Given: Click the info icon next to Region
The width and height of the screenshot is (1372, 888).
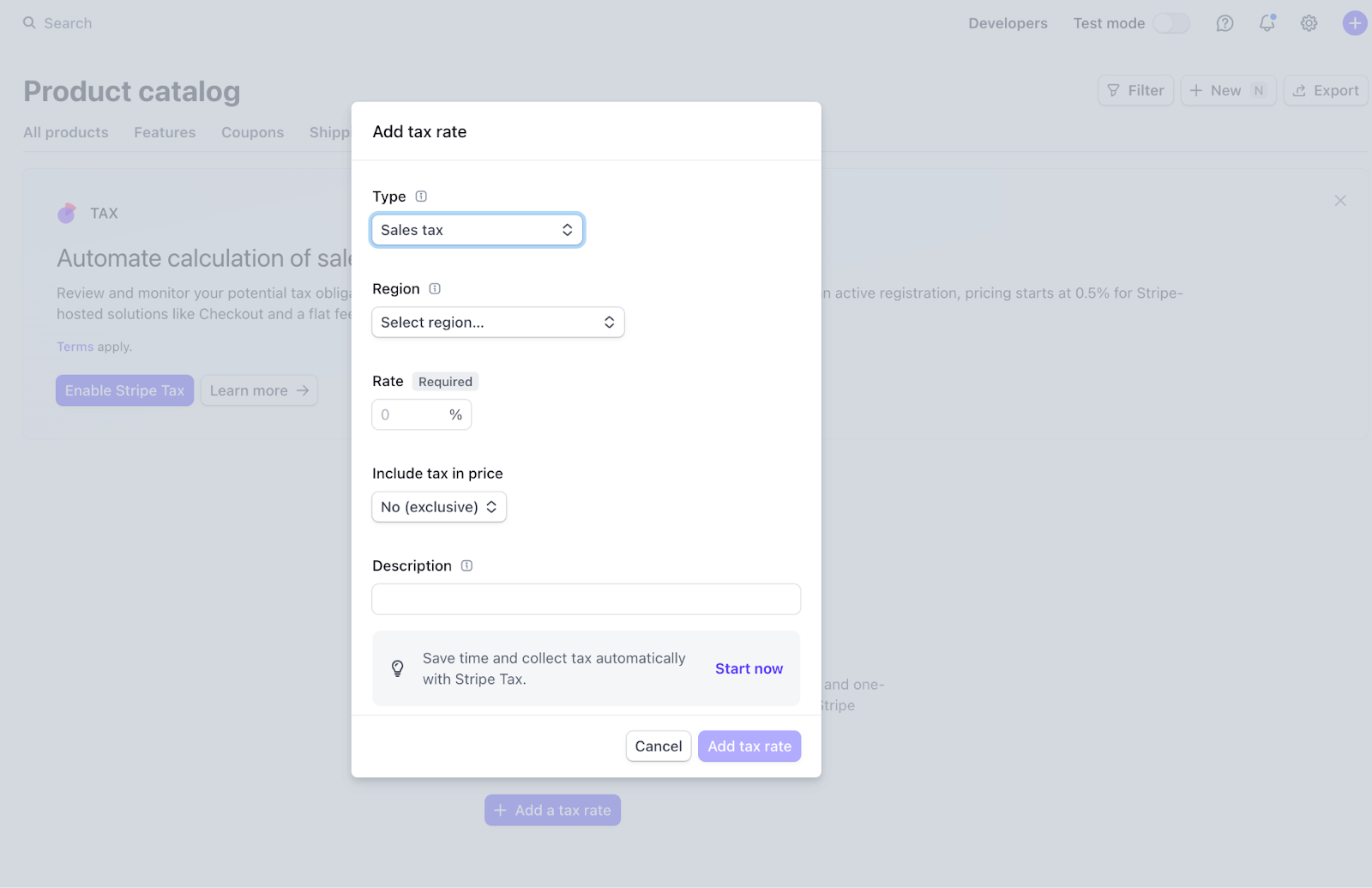Looking at the screenshot, I should [435, 289].
